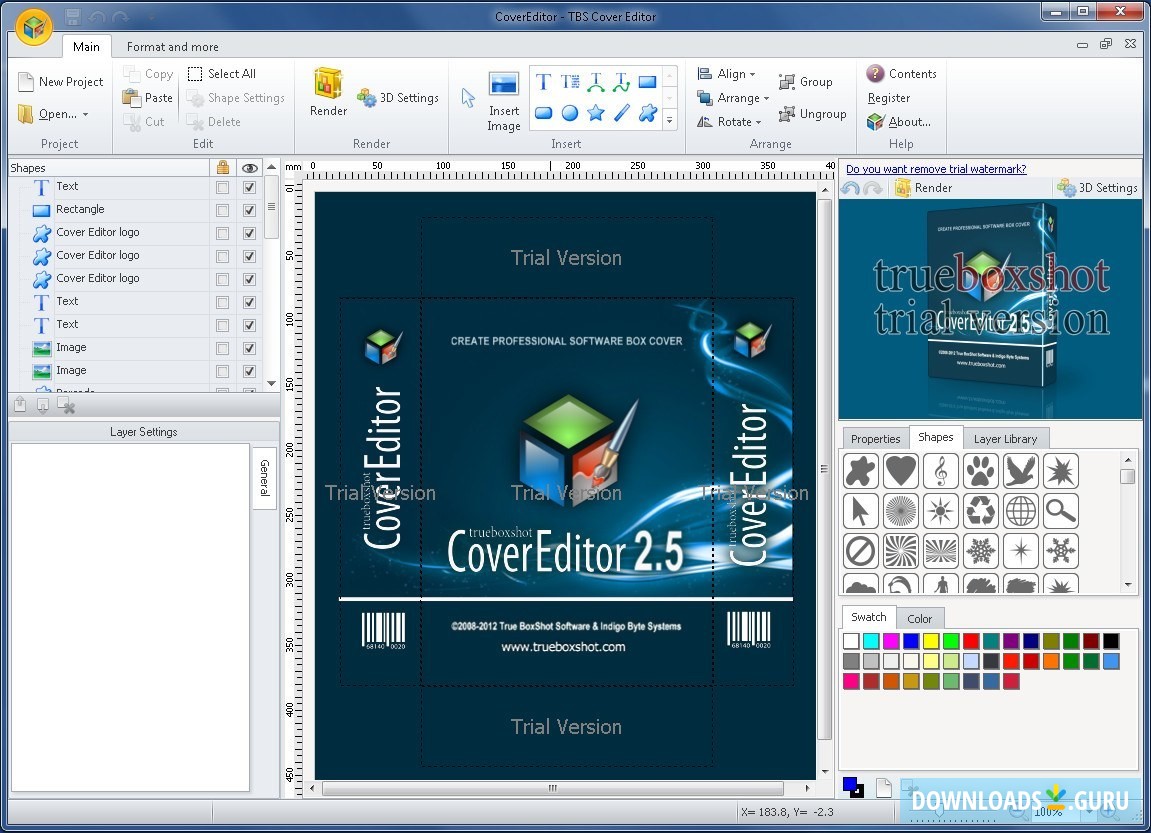The image size is (1151, 833).
Task: Select the recycle symbol shape
Action: [x=980, y=511]
